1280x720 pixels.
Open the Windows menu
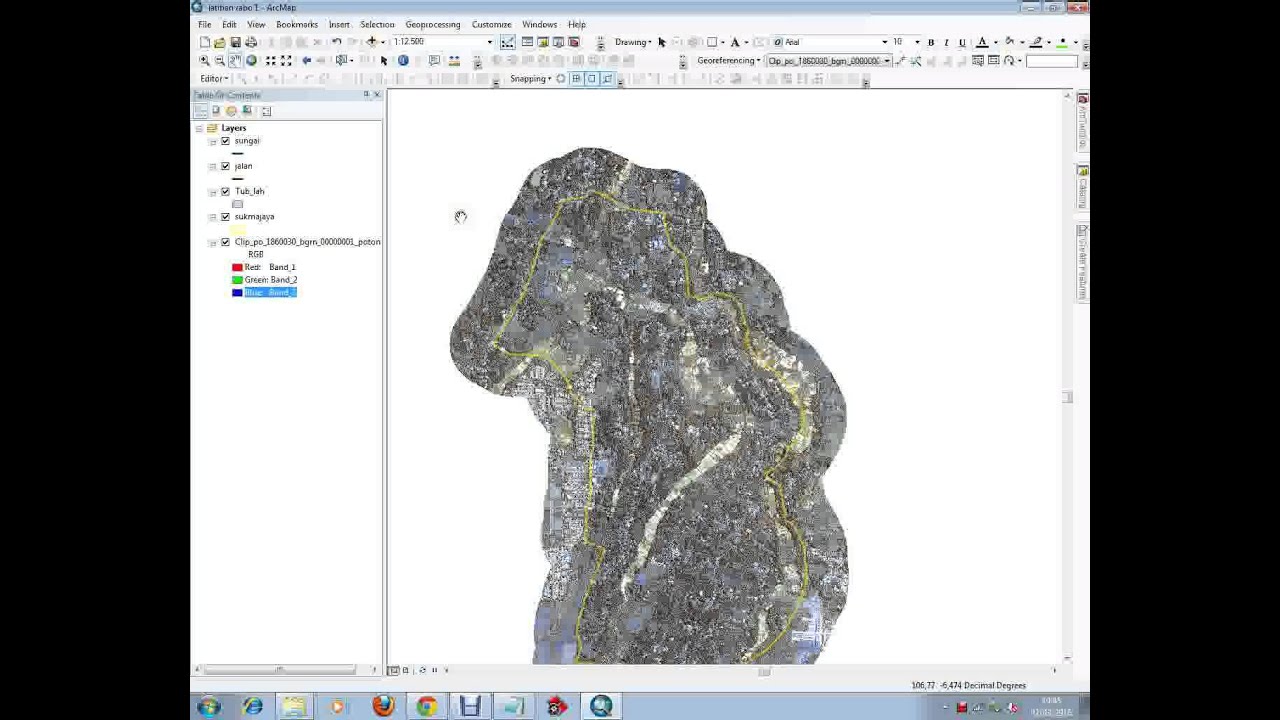[x=539, y=24]
